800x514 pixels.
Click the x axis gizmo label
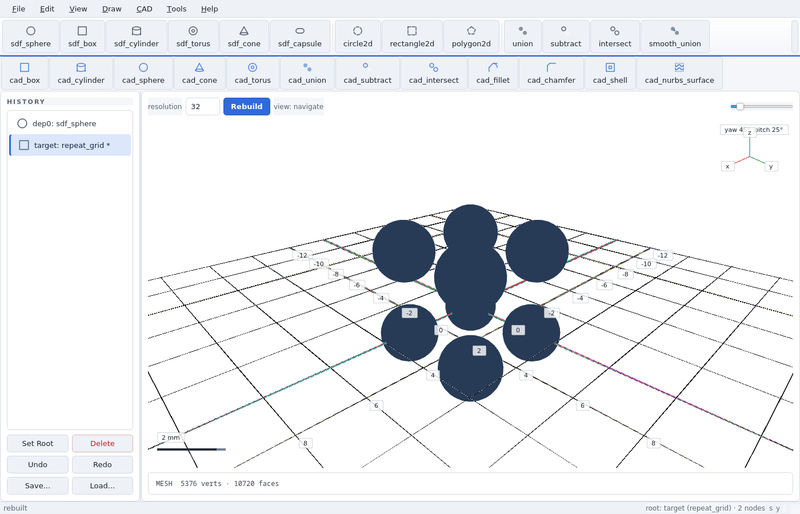click(x=728, y=166)
